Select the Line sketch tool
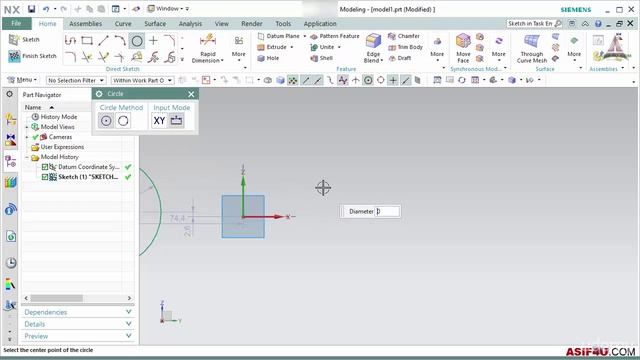The image size is (640, 360). coord(103,40)
